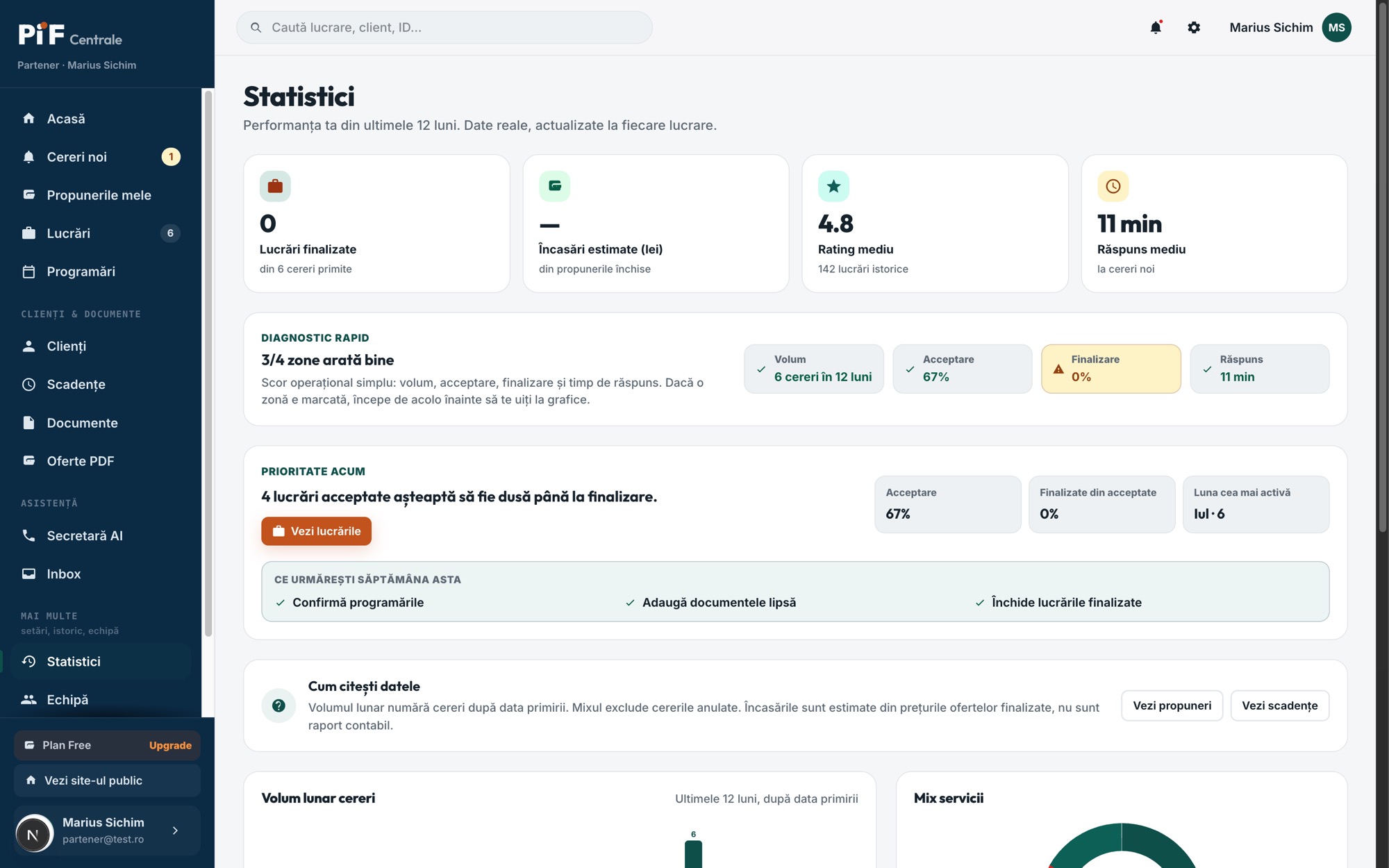Open the notifications bell in the header

tap(1156, 27)
